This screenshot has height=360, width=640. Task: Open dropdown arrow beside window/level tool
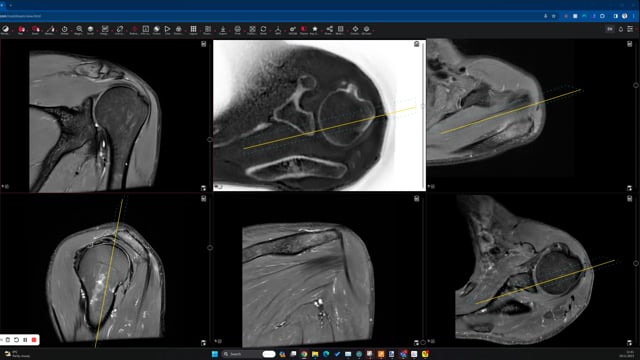click(12, 30)
